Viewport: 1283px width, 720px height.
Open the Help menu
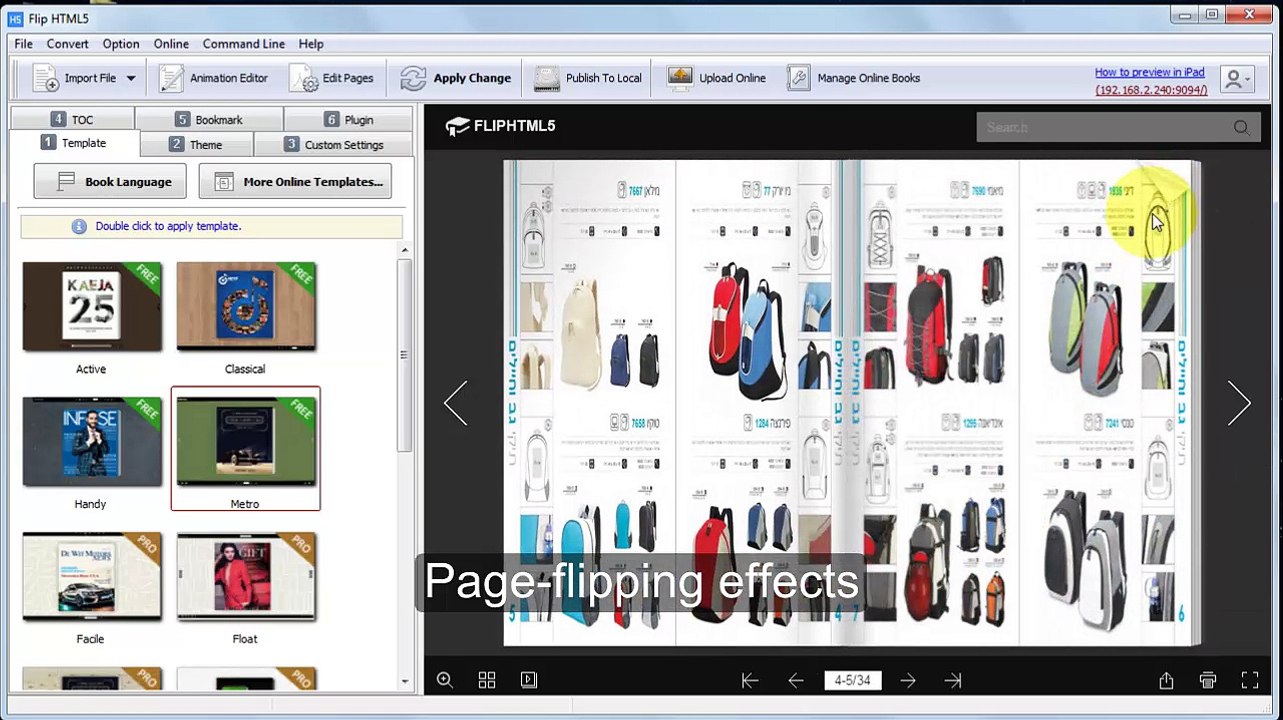311,44
